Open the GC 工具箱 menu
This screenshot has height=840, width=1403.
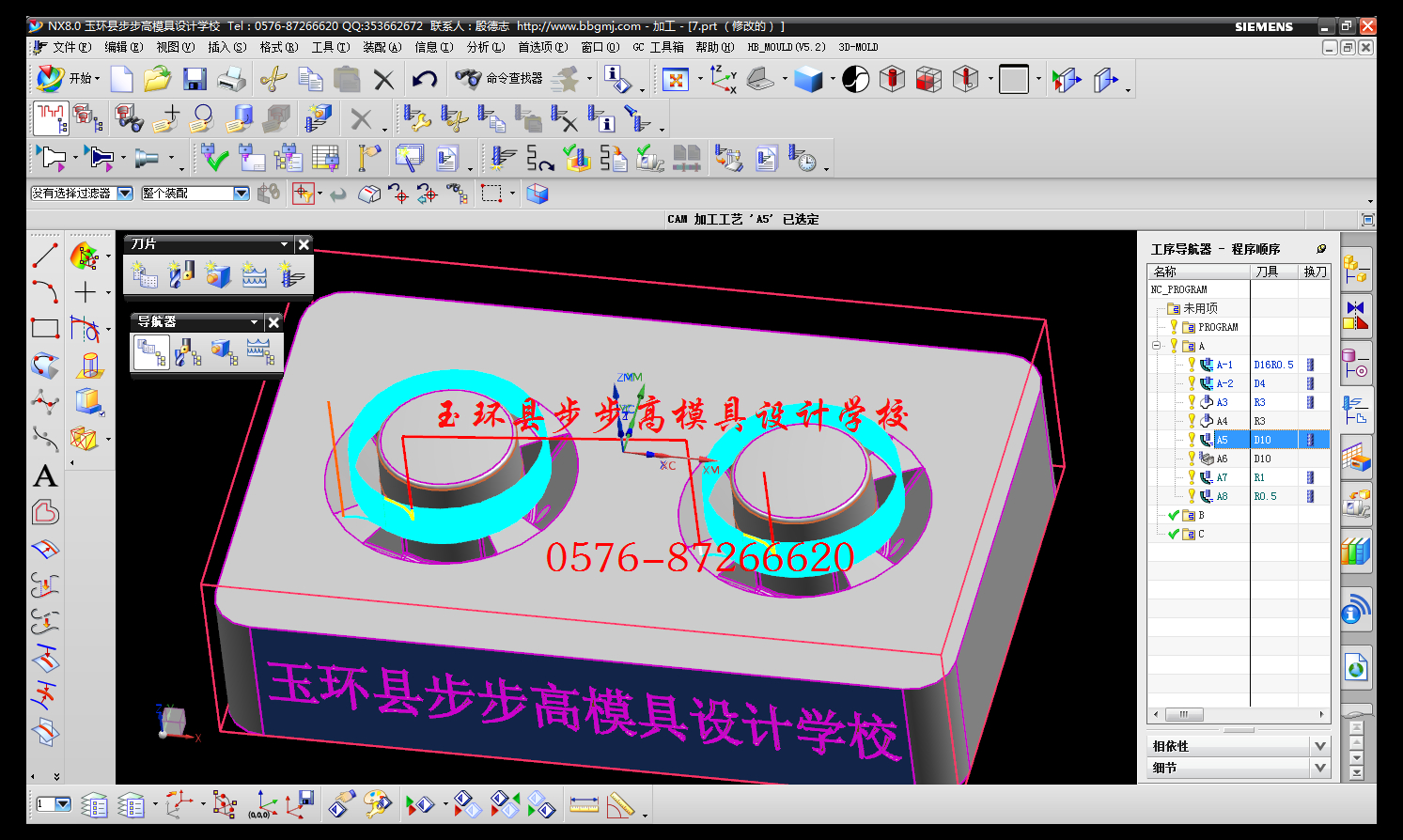pos(658,47)
